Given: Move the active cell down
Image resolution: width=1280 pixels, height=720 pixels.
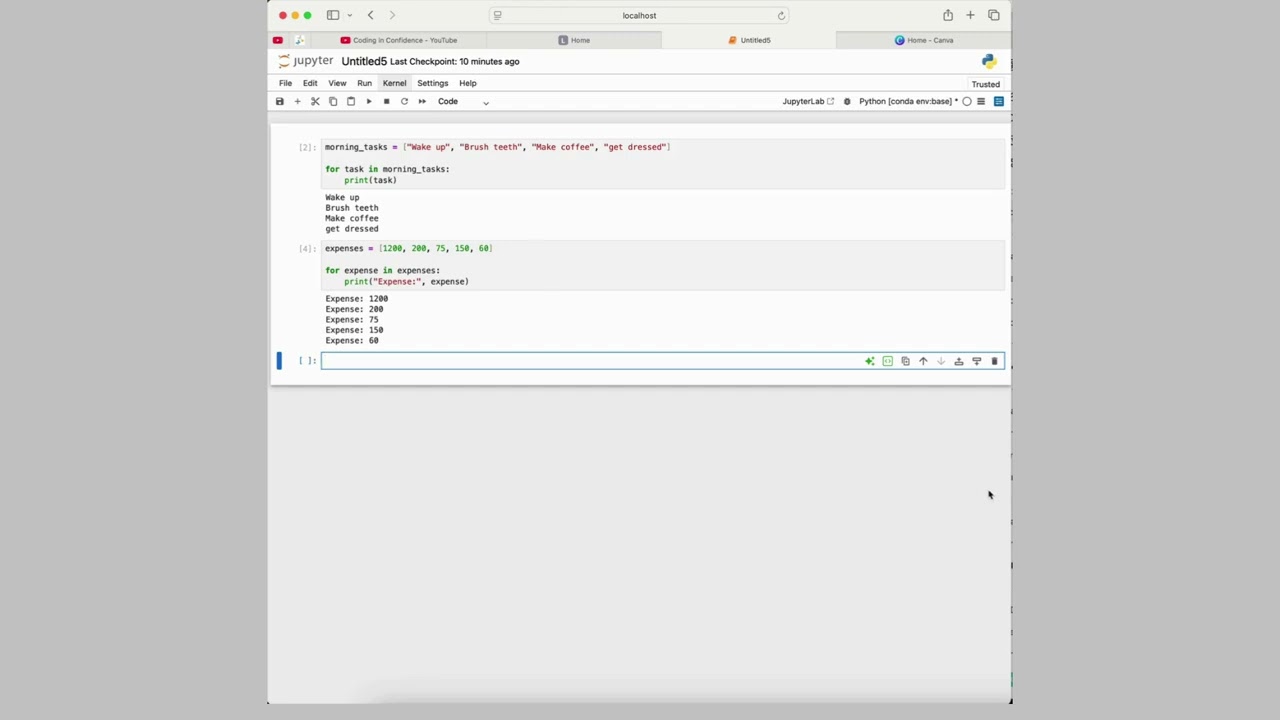Looking at the screenshot, I should click(941, 361).
